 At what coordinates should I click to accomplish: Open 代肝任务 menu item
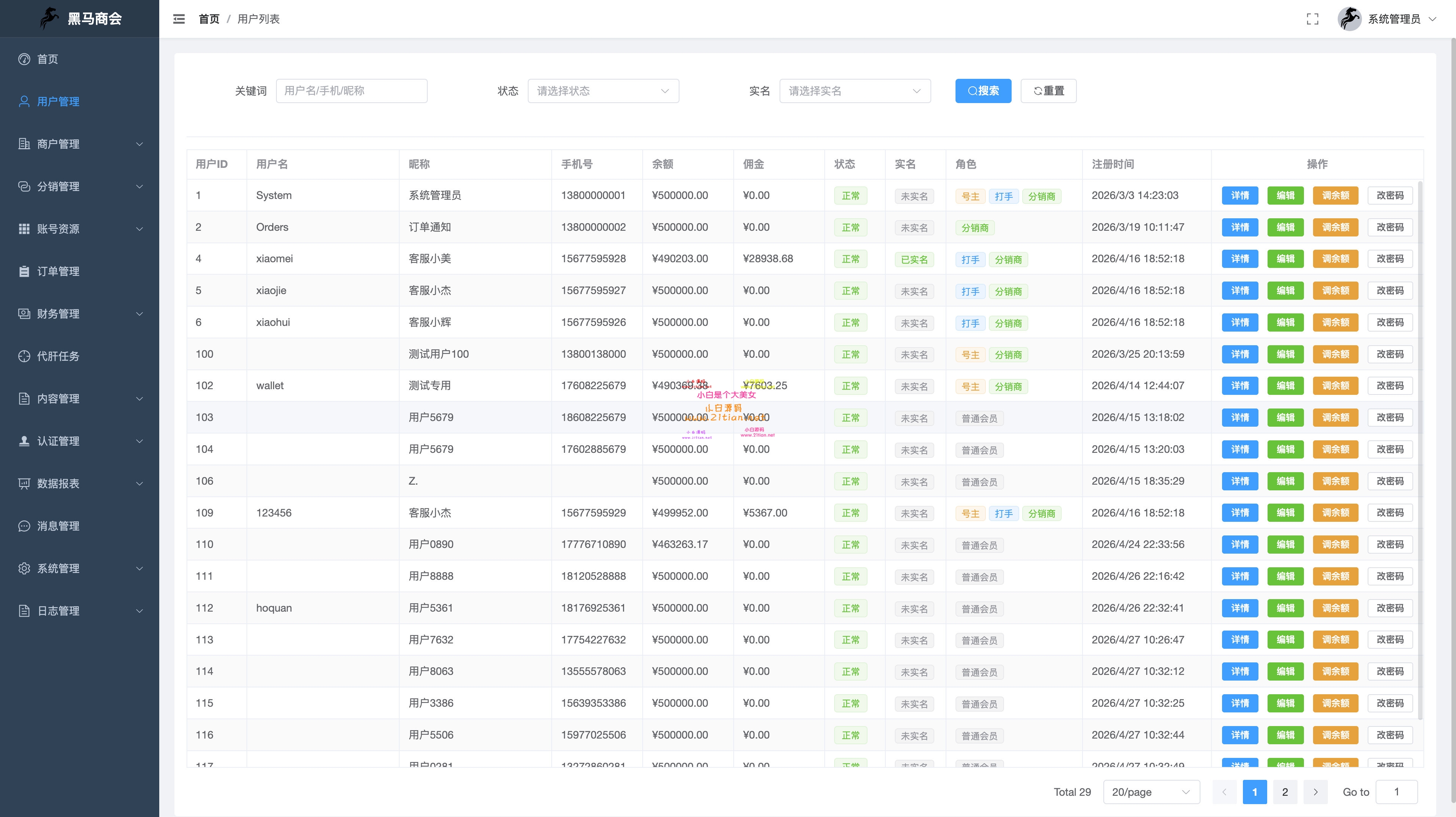[80, 356]
